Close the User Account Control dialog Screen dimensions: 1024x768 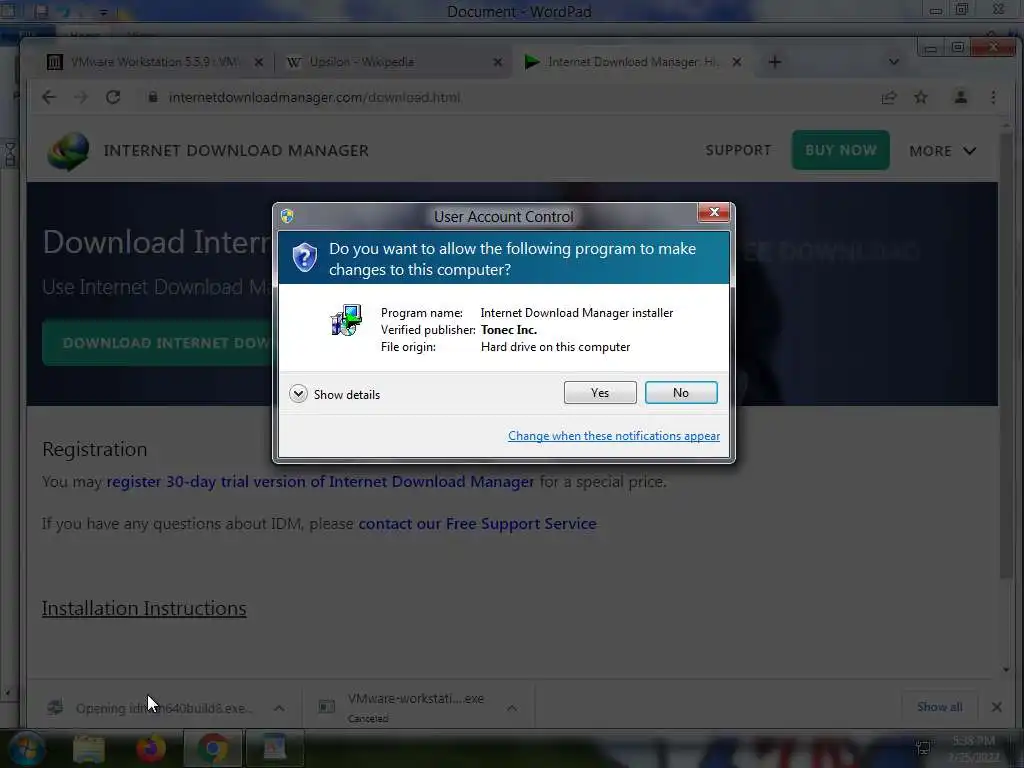pos(714,212)
